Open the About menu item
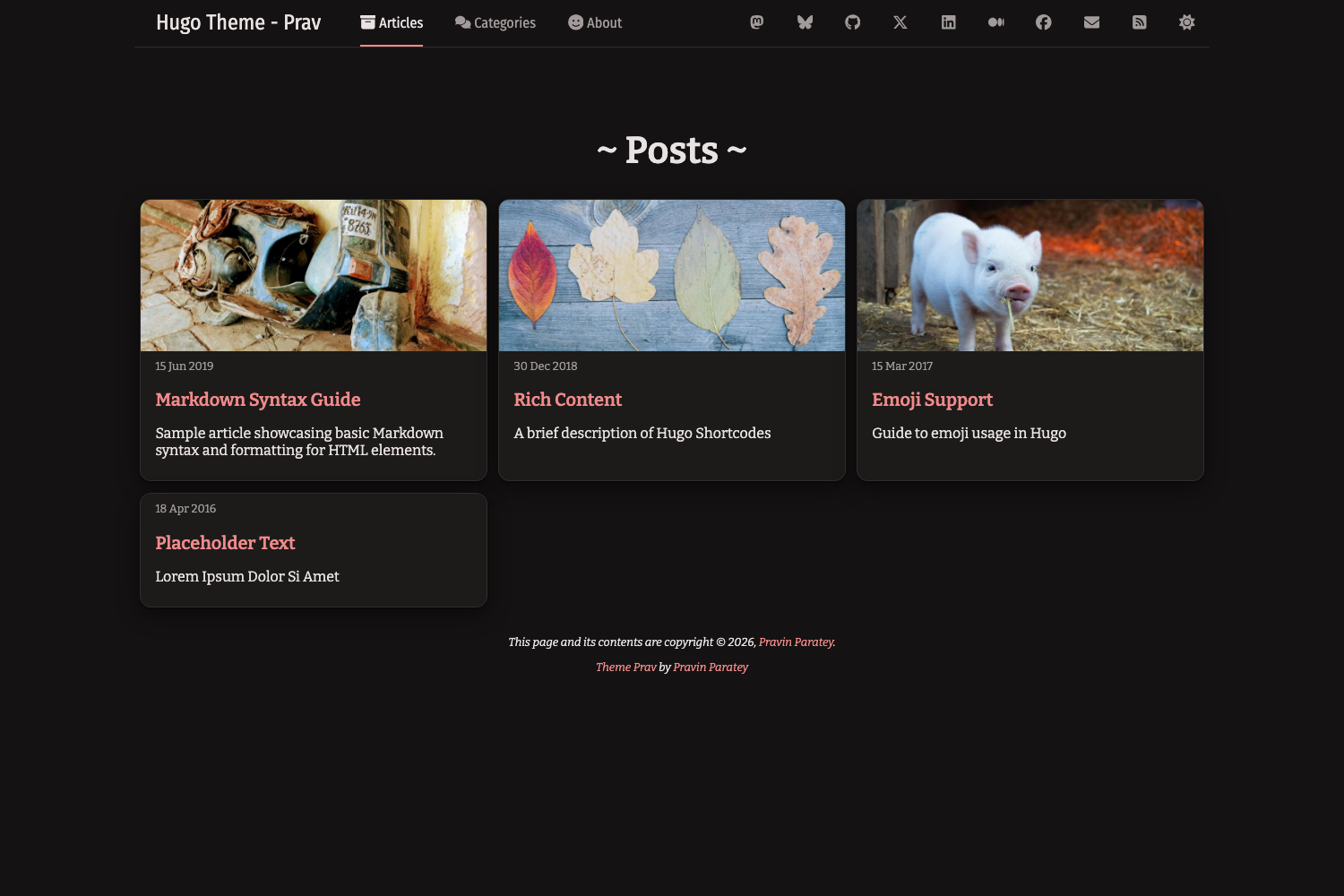The height and width of the screenshot is (896, 1344). click(x=595, y=23)
